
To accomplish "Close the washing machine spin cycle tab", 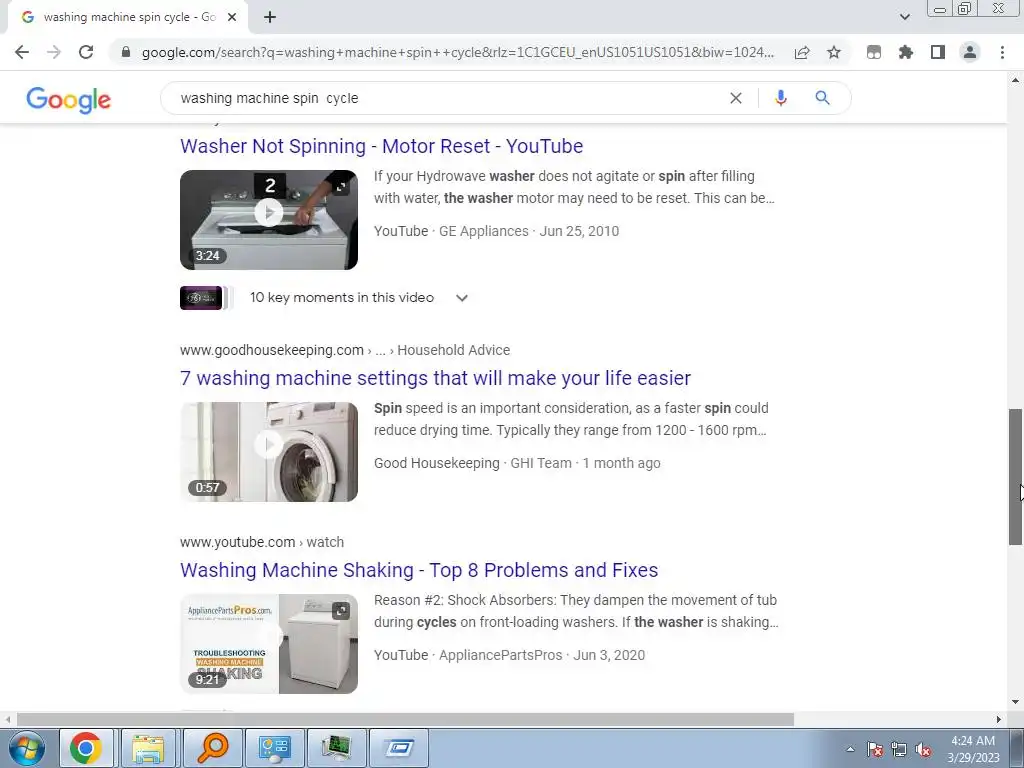I will pyautogui.click(x=232, y=17).
